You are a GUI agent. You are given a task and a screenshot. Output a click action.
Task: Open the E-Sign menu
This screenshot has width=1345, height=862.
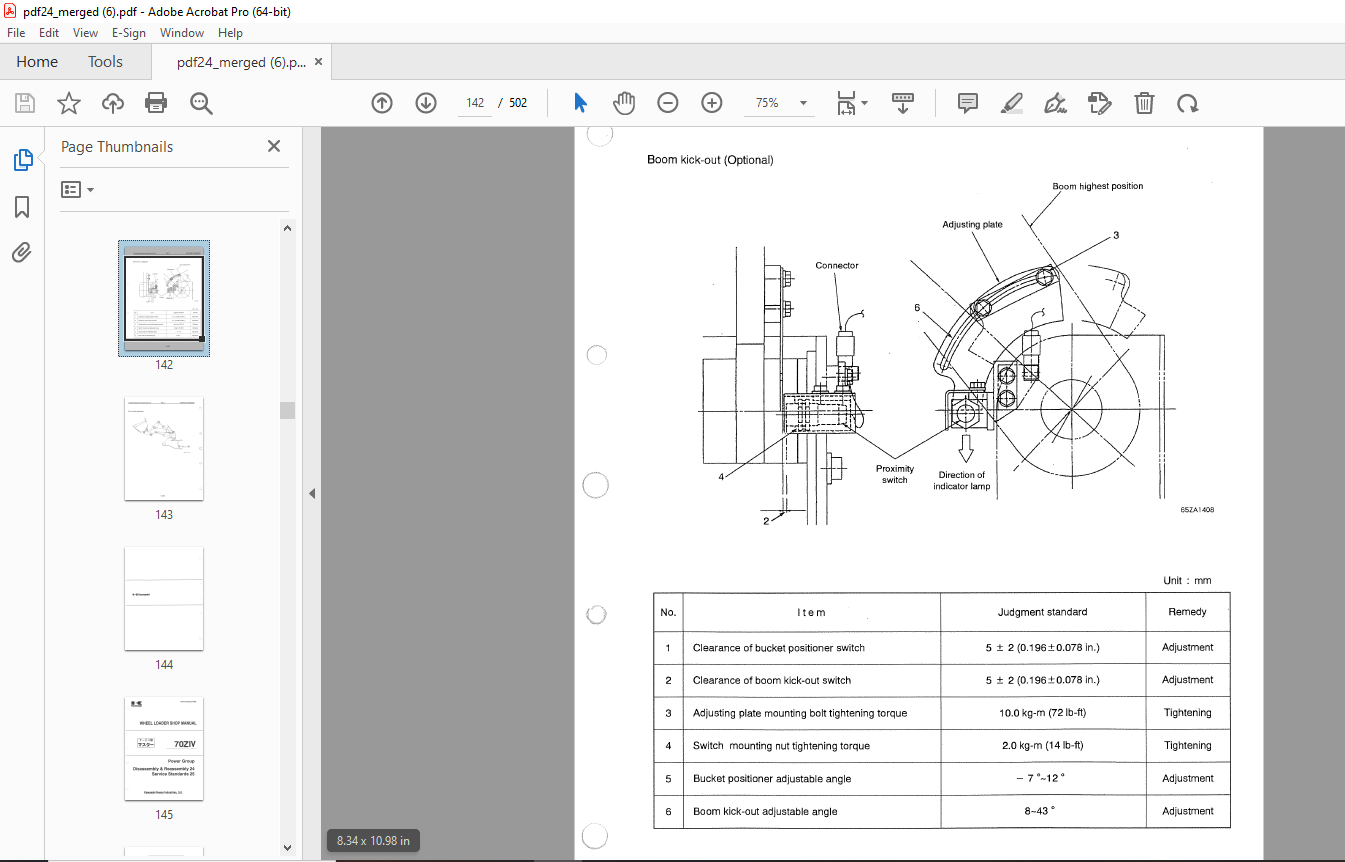[129, 33]
